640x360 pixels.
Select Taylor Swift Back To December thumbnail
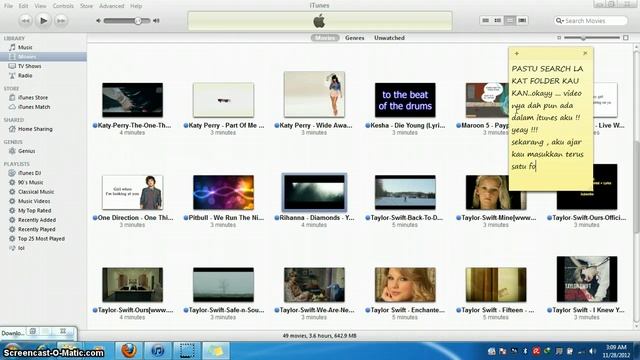405,193
